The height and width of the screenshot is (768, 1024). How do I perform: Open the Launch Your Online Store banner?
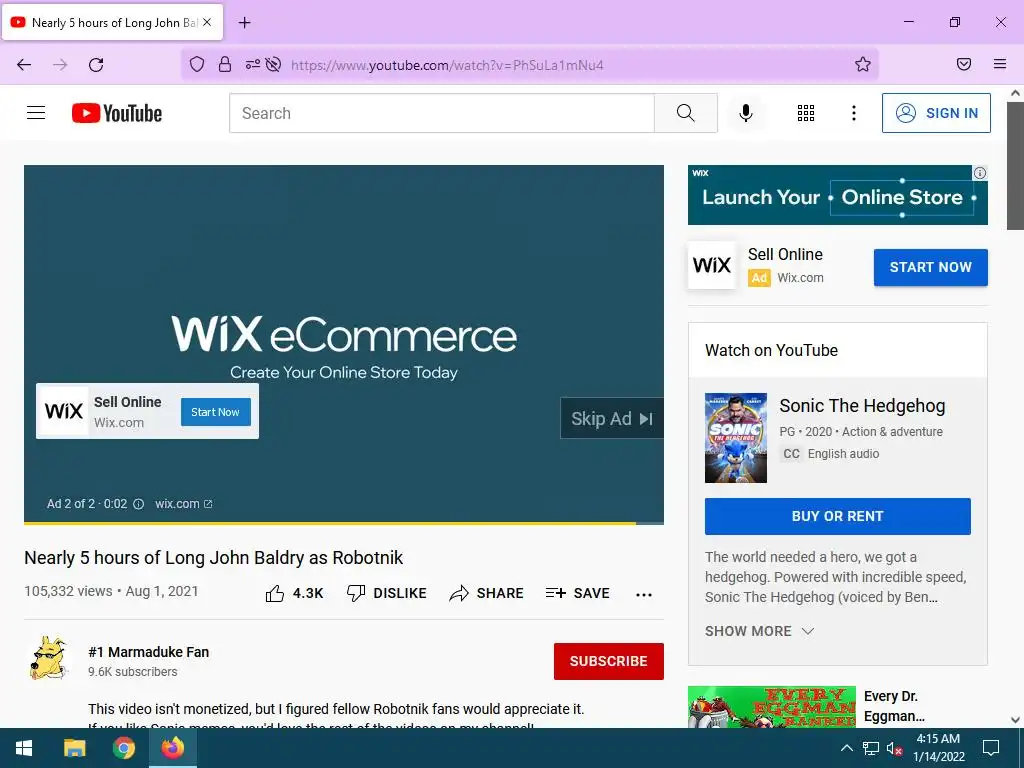click(x=838, y=195)
